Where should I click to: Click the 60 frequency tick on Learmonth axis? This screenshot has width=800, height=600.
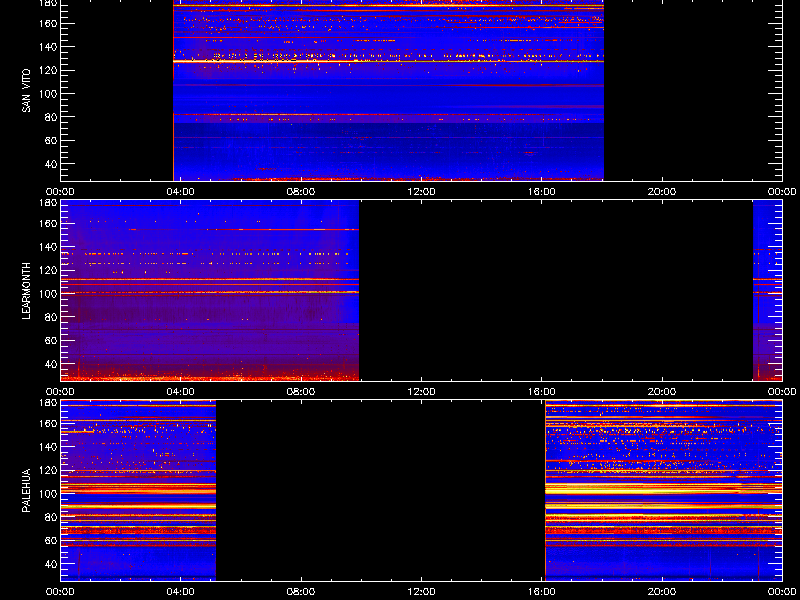52,341
